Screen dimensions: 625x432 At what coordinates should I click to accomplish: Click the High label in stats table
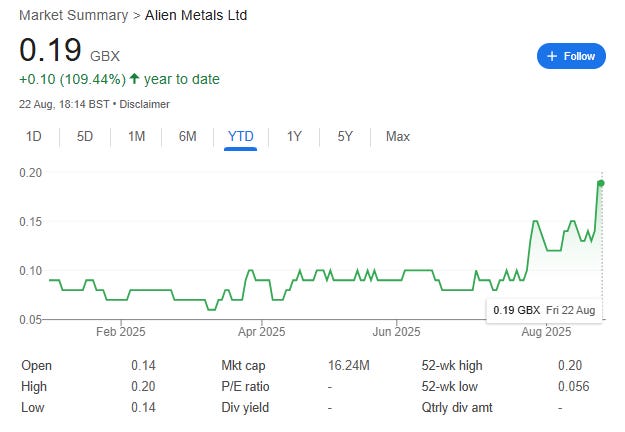click(34, 387)
